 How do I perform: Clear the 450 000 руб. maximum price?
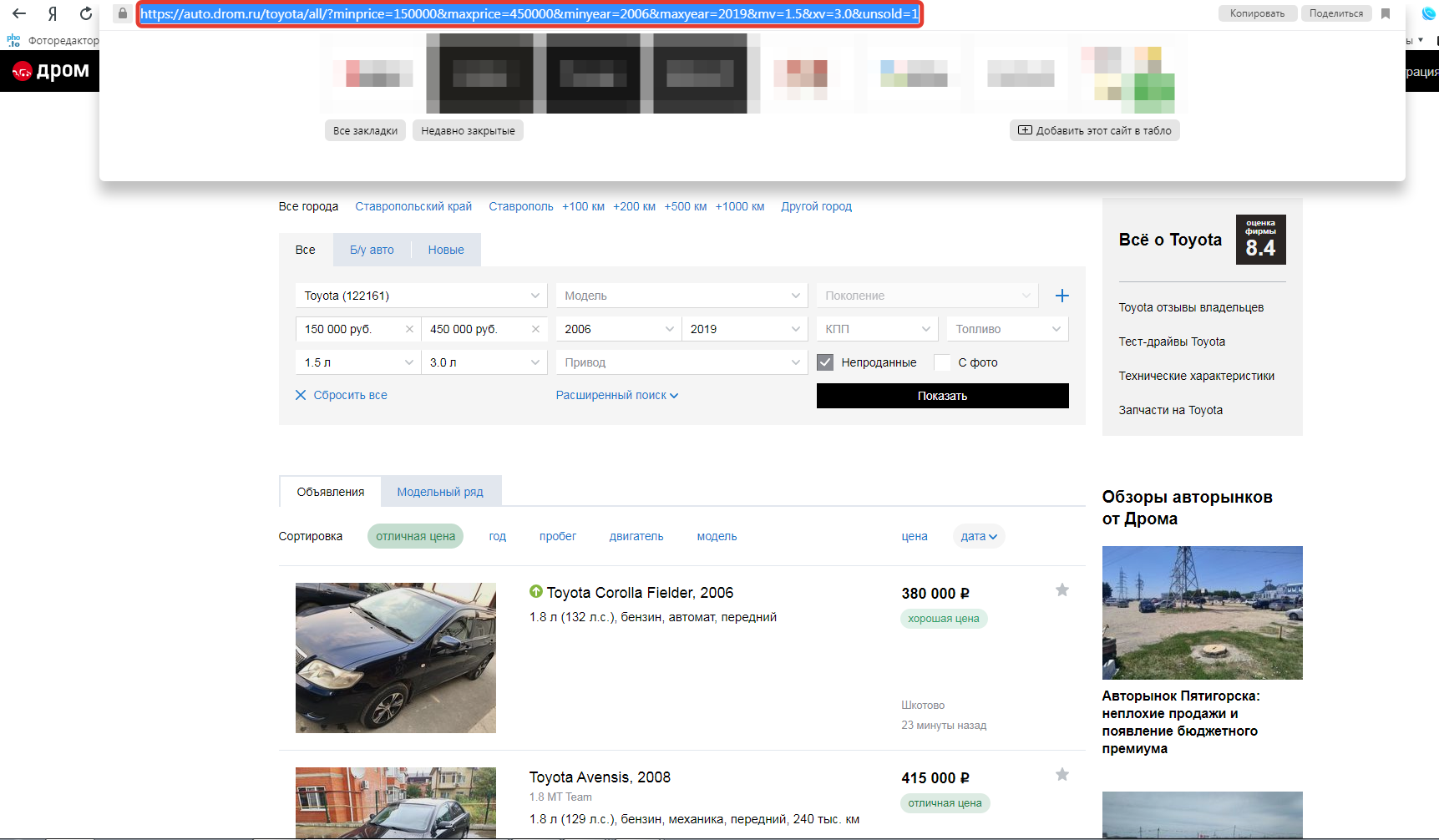click(535, 329)
